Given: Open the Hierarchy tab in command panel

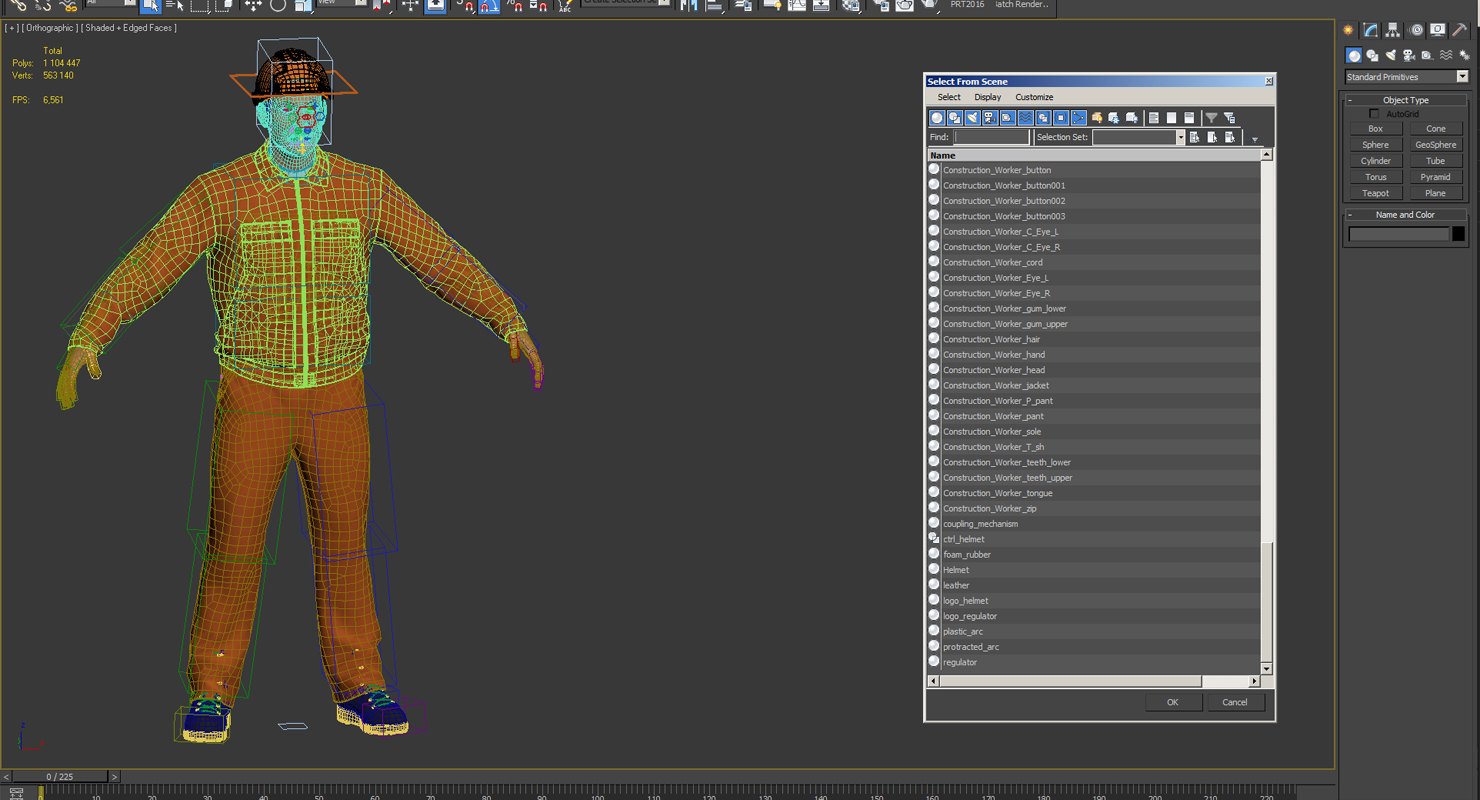Looking at the screenshot, I should click(1392, 30).
